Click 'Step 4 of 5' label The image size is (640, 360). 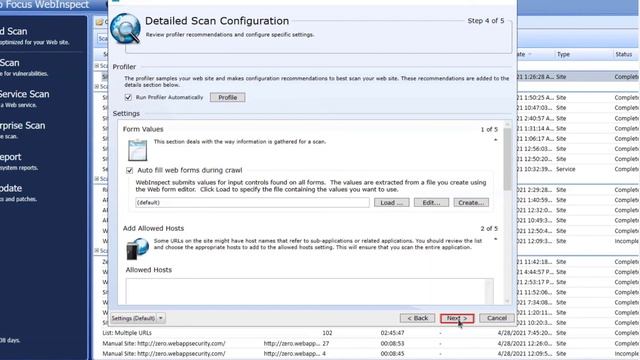(486, 21)
